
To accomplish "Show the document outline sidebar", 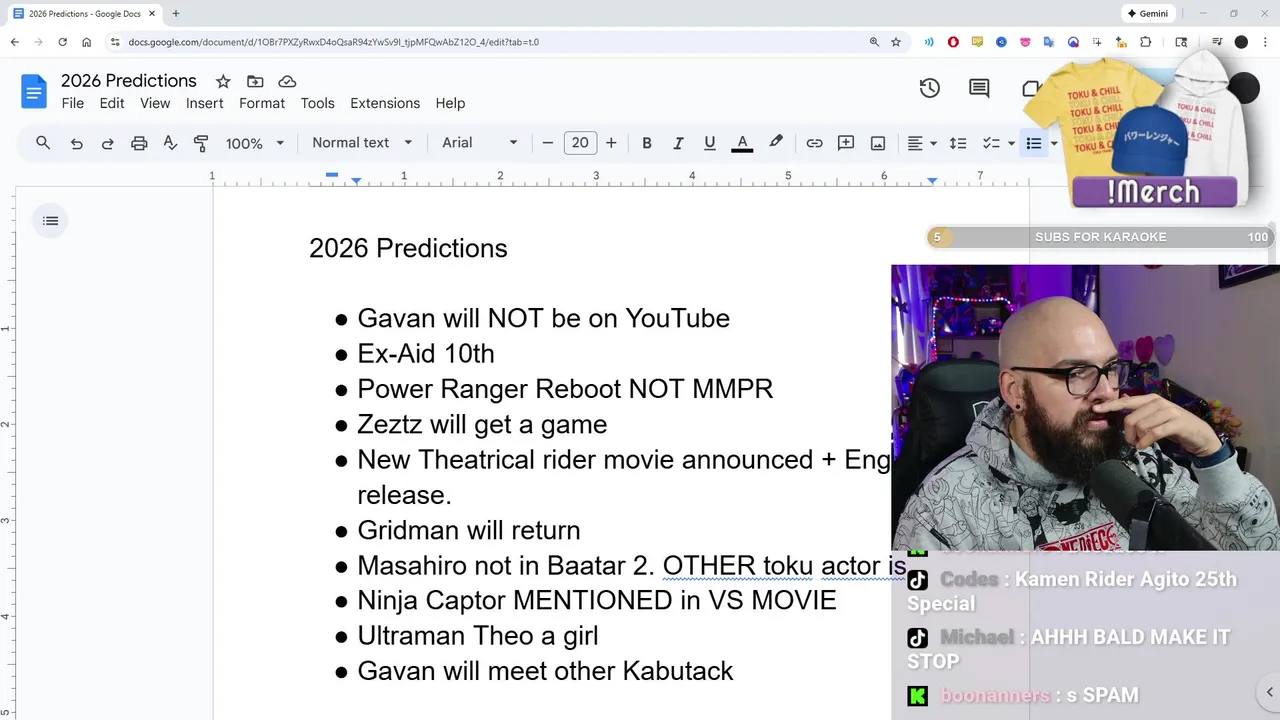I will point(51,221).
